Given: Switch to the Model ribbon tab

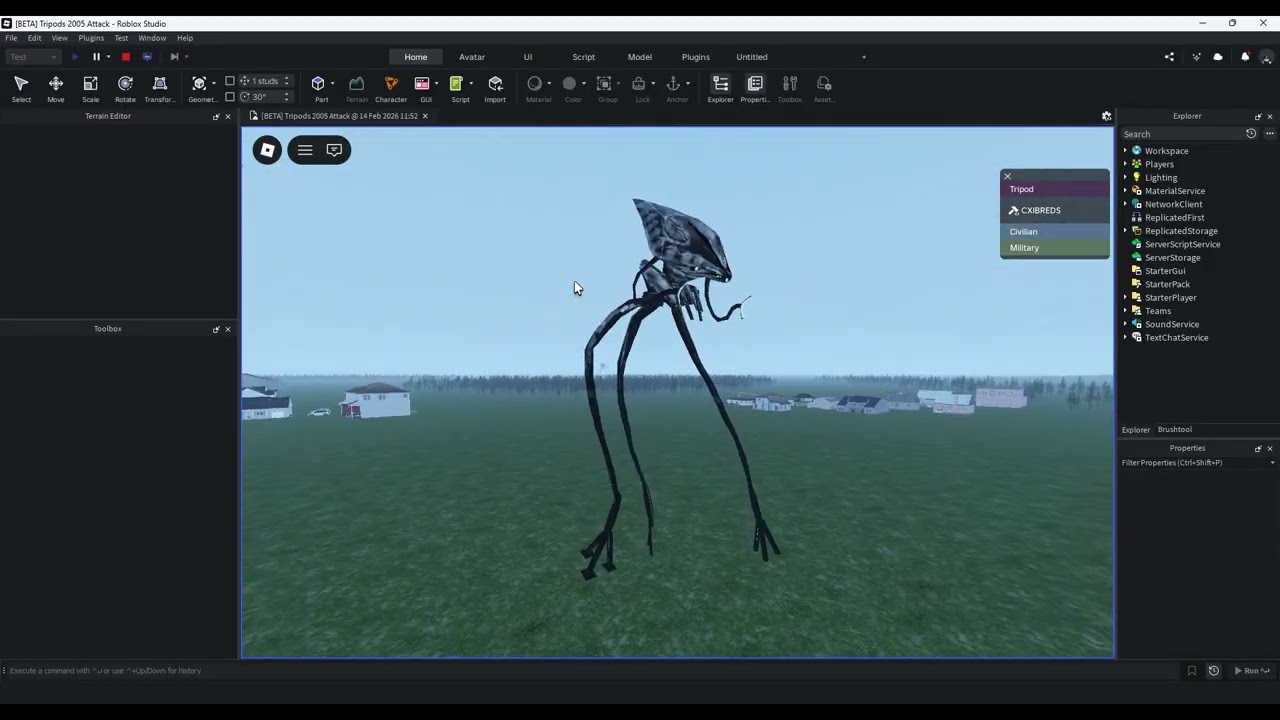Looking at the screenshot, I should point(640,57).
